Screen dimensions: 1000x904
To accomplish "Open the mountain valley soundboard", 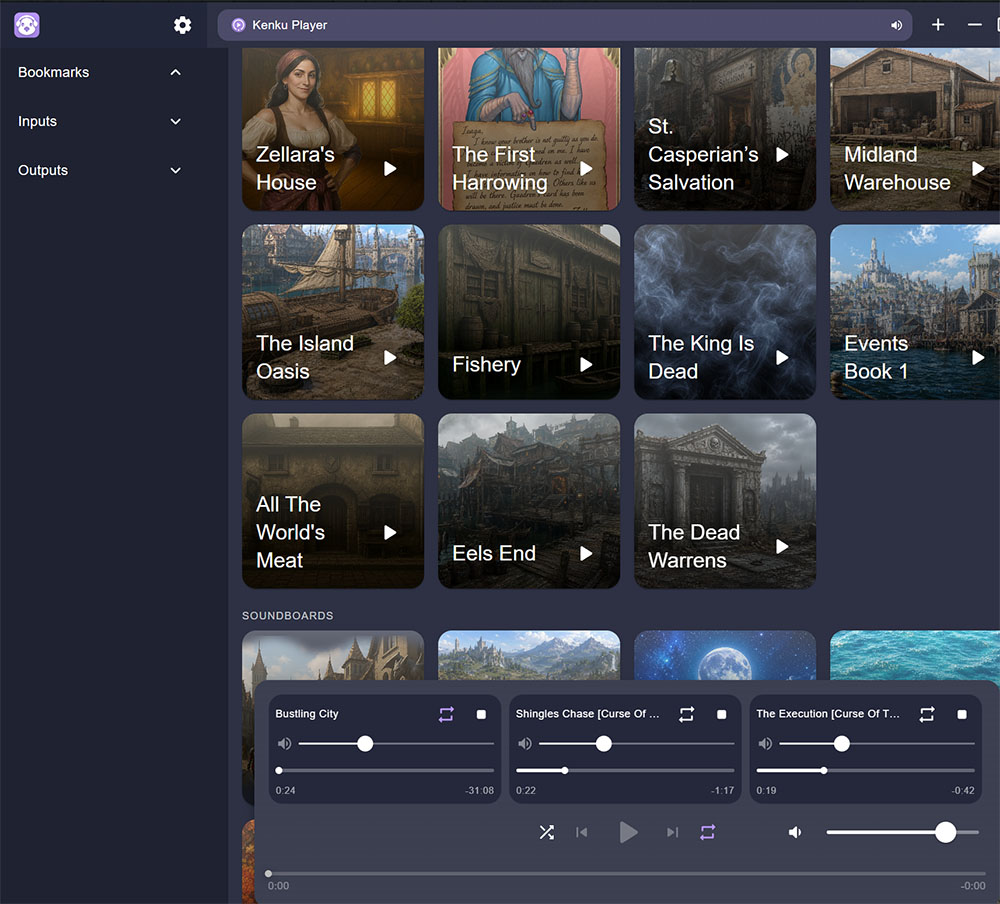I will (529, 655).
